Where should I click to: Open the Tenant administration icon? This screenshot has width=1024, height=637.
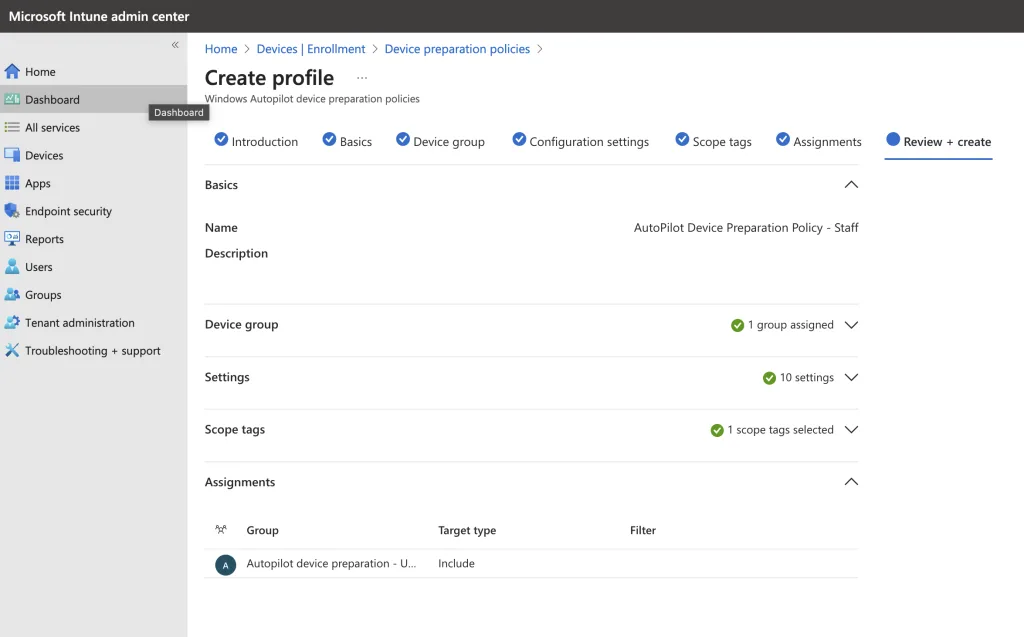click(12, 323)
